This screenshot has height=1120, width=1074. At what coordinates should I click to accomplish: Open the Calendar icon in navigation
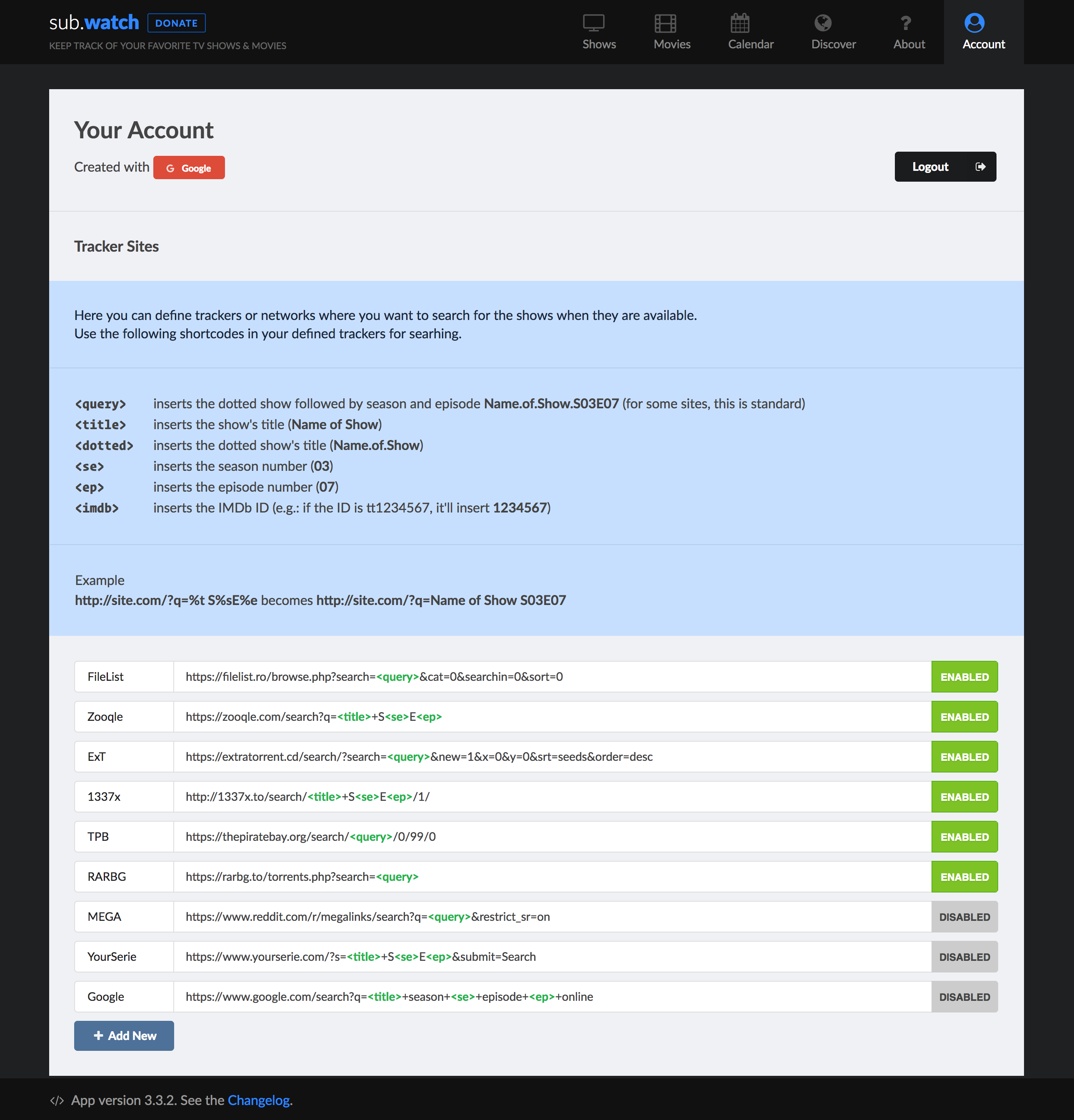pos(739,23)
